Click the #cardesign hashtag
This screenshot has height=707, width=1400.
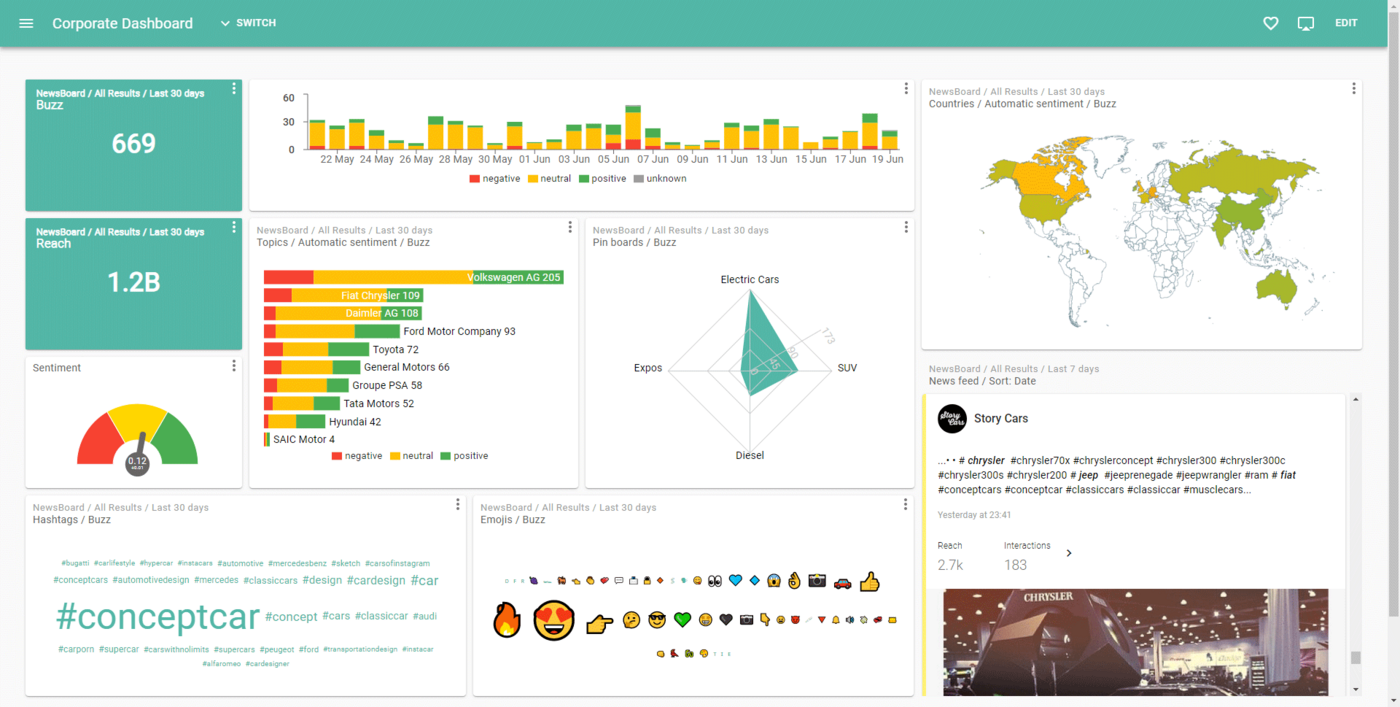click(x=376, y=580)
